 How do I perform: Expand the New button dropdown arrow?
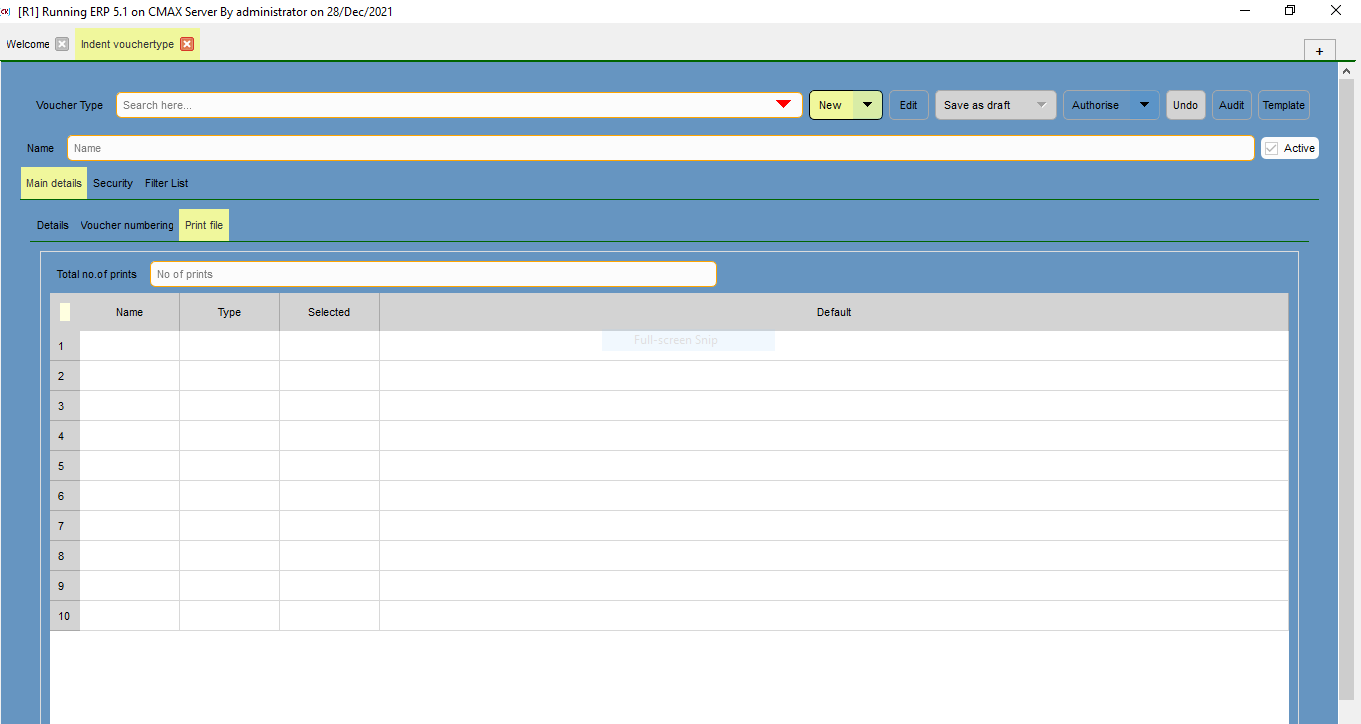coord(867,105)
